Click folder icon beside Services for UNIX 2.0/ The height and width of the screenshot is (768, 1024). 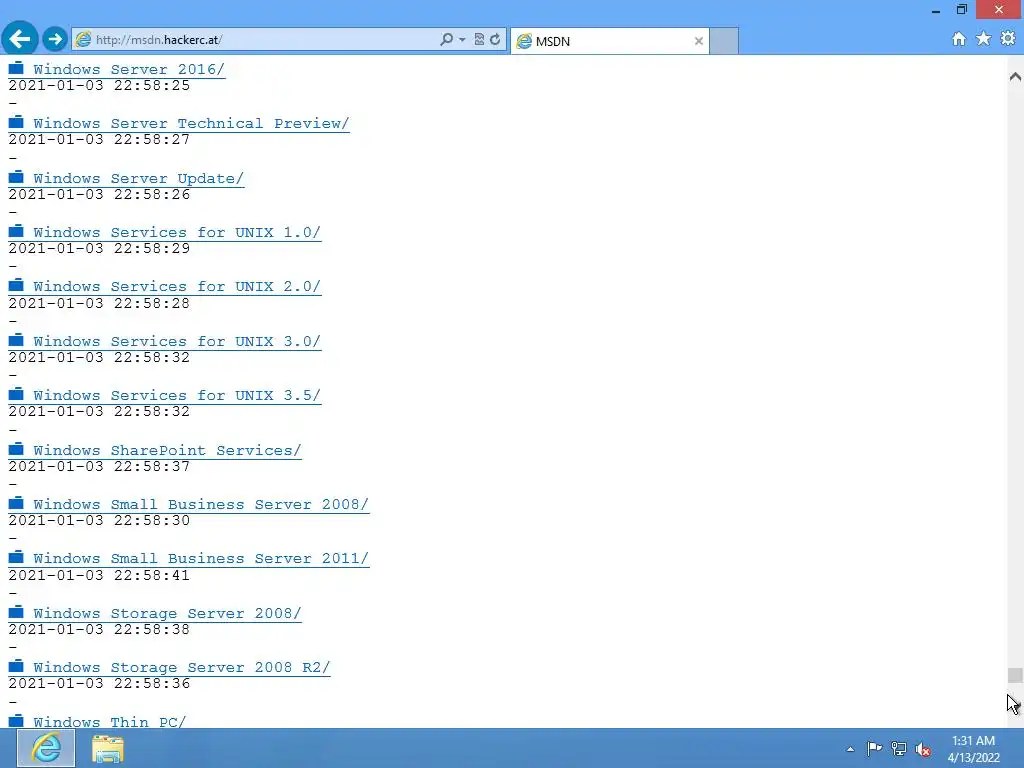point(16,285)
